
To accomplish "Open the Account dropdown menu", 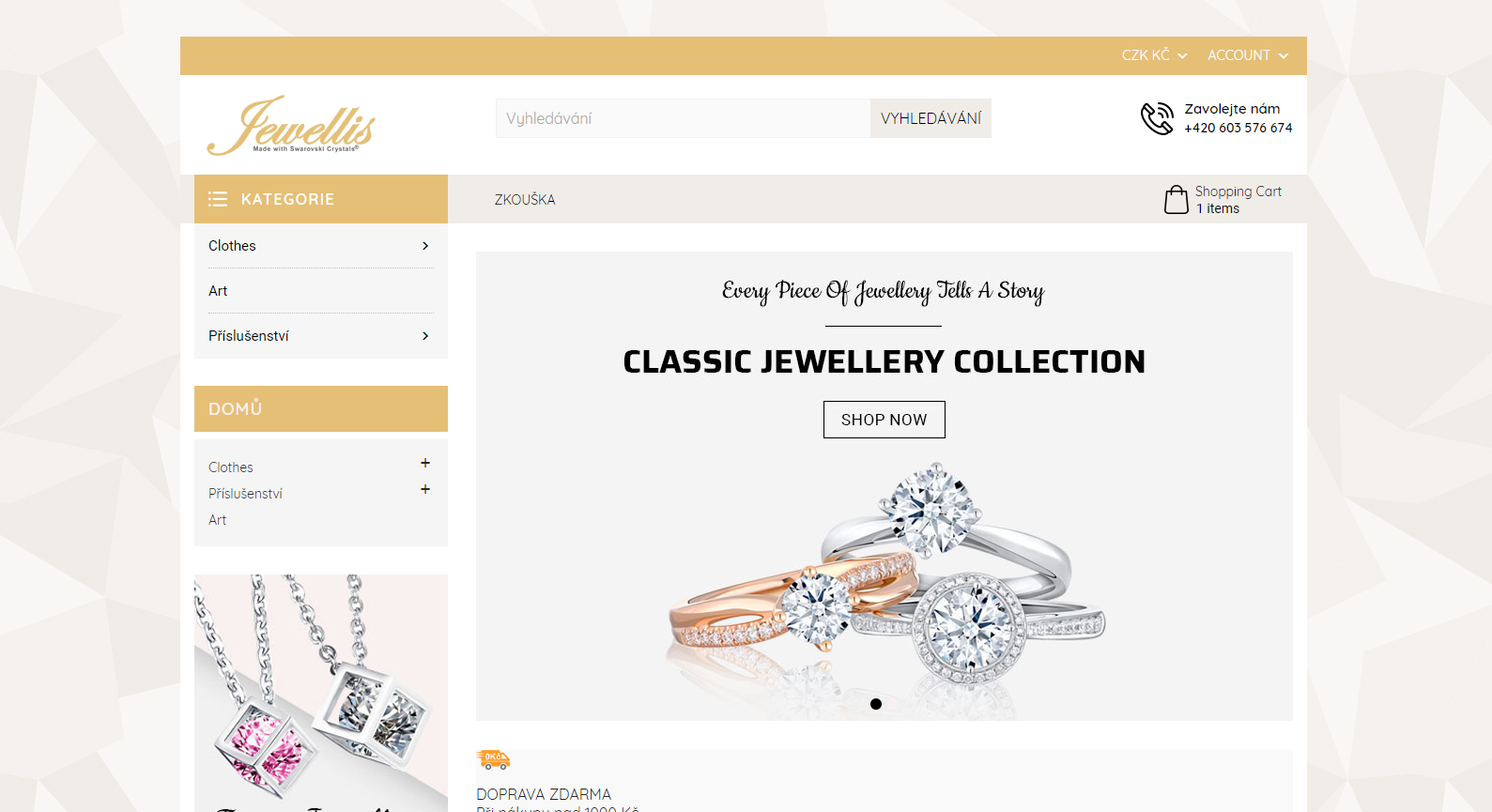I will point(1248,55).
